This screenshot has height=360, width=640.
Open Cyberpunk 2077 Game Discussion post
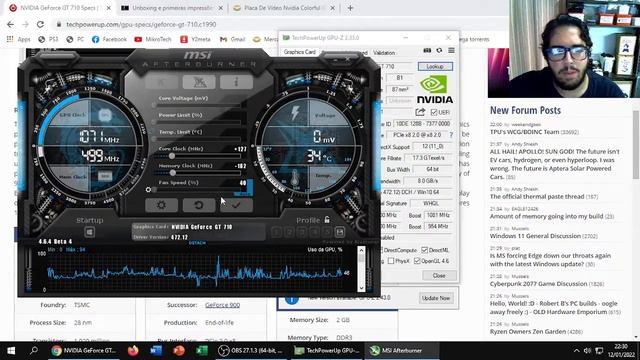(x=538, y=284)
